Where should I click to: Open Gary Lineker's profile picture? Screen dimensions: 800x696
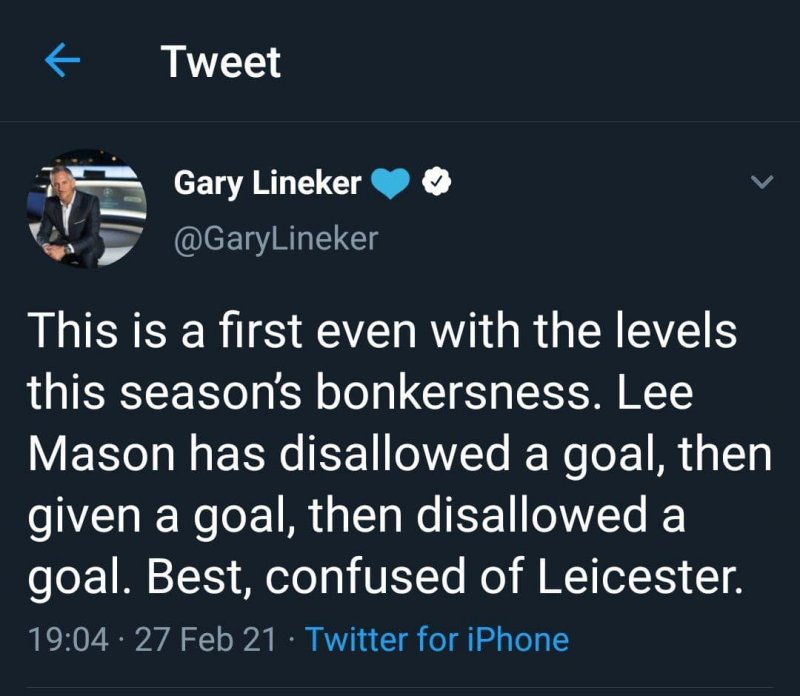tap(86, 210)
